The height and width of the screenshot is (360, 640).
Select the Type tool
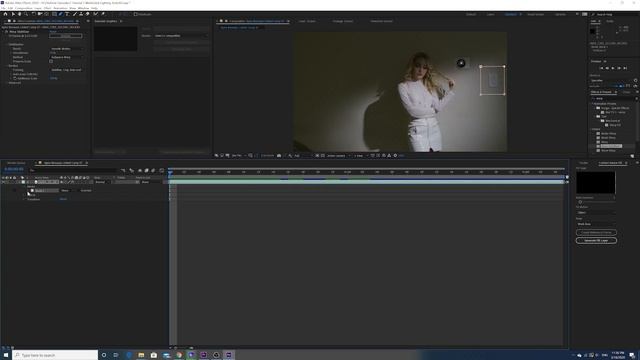67,14
